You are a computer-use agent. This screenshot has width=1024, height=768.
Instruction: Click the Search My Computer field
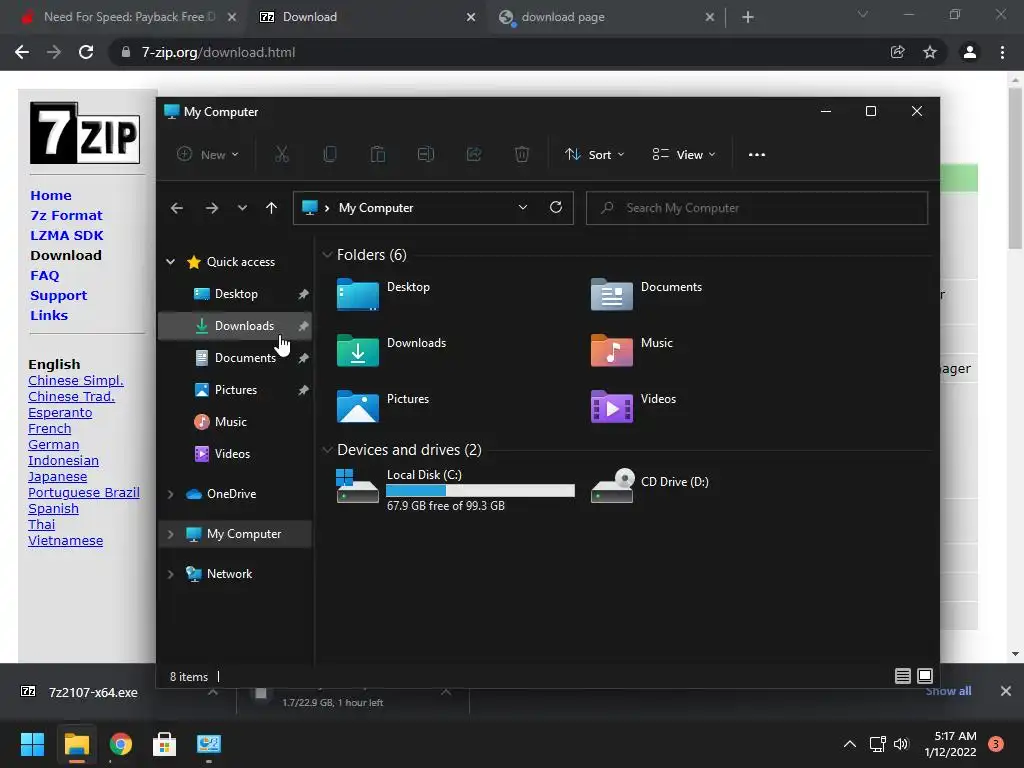tap(757, 208)
